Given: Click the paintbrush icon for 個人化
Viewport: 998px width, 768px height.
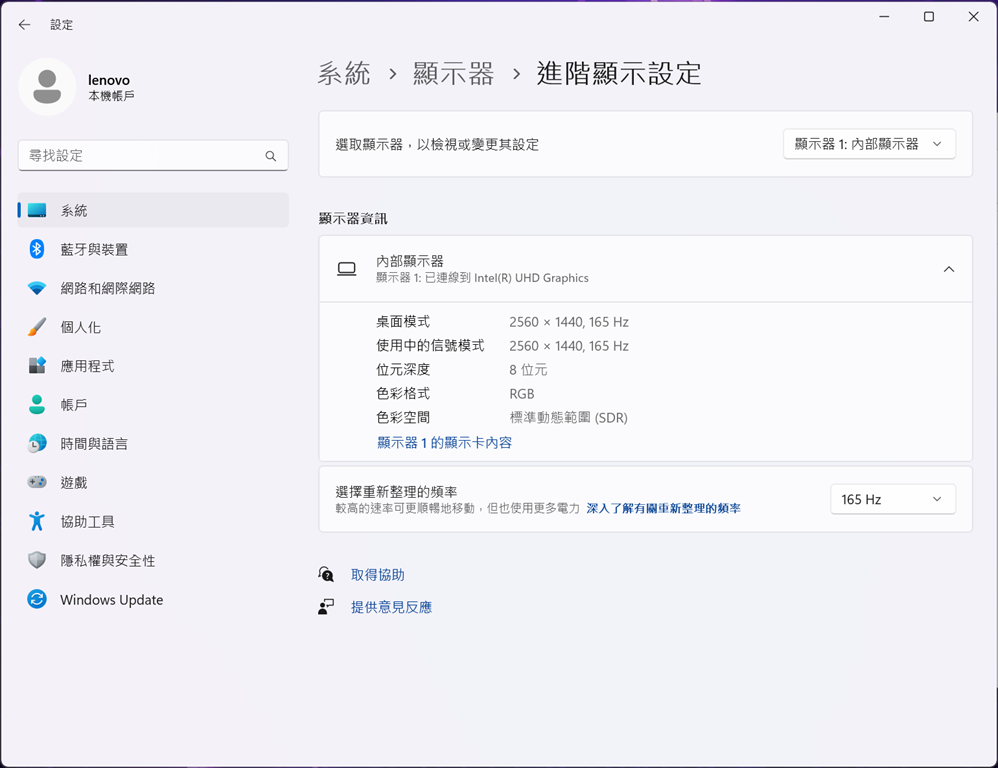Looking at the screenshot, I should point(37,327).
